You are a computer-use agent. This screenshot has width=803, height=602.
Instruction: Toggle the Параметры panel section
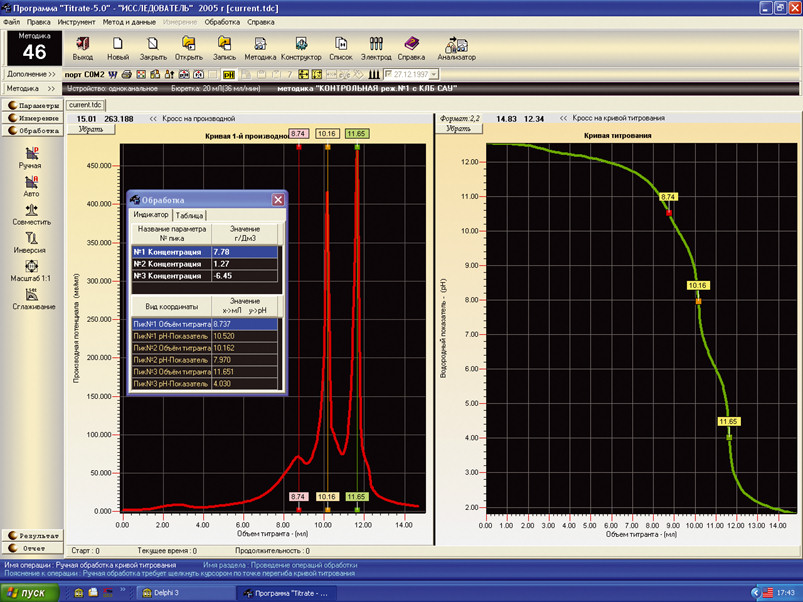point(33,104)
